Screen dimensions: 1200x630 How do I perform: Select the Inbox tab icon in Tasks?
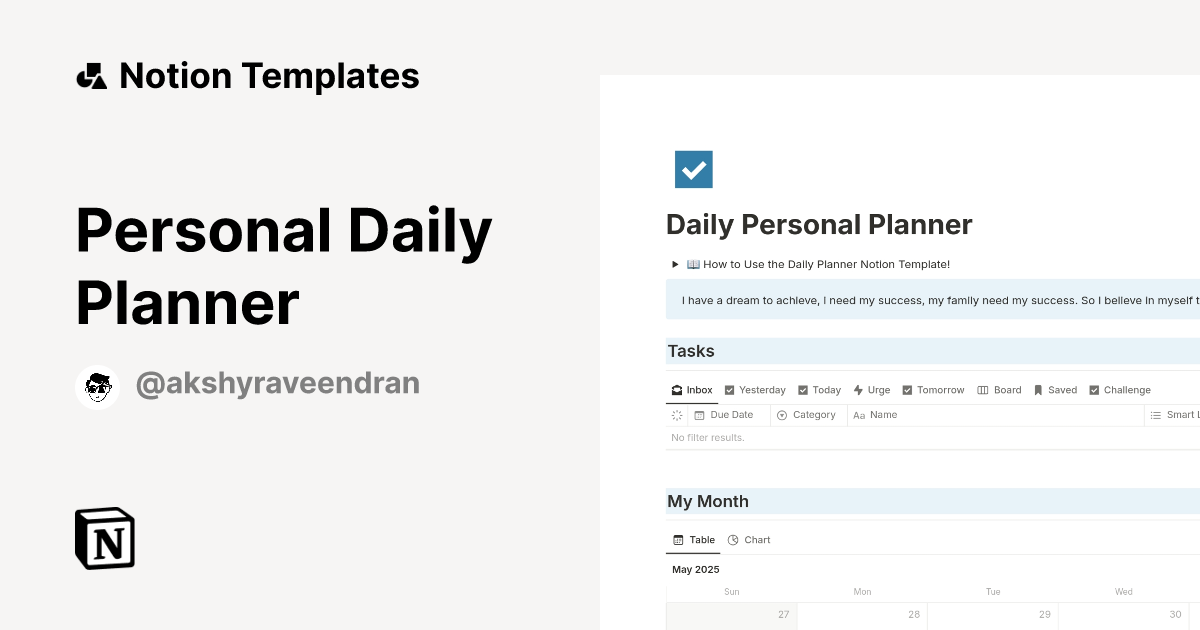[677, 390]
